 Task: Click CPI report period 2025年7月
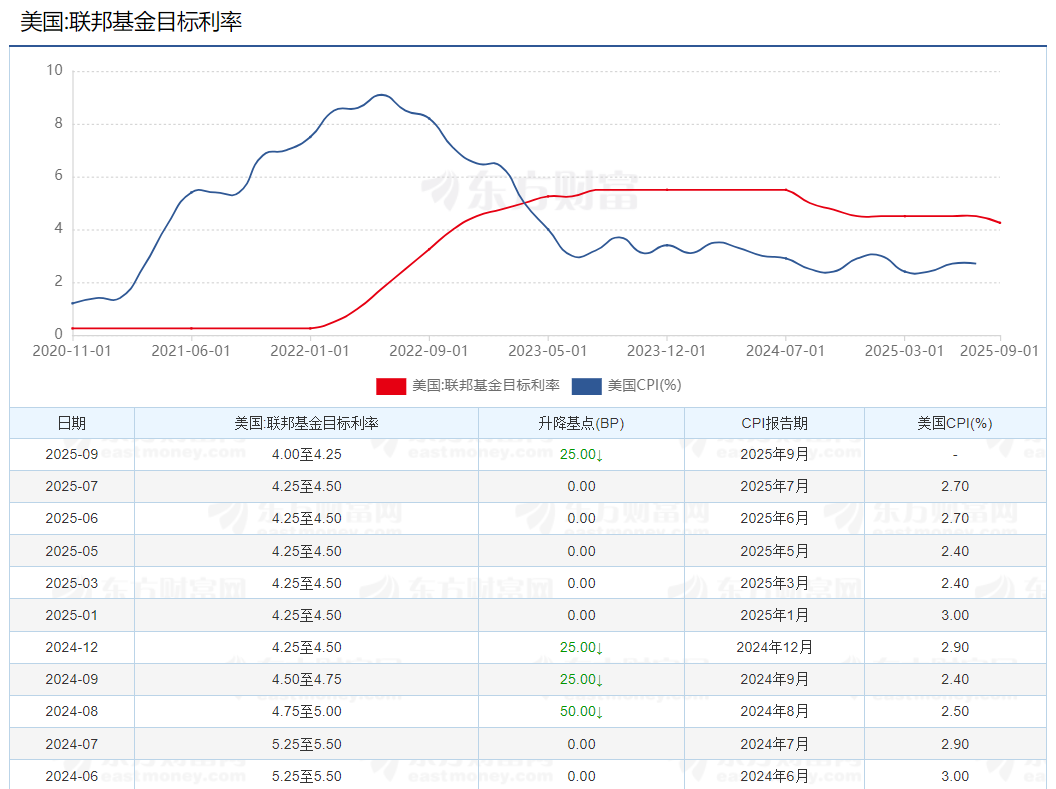pos(774,486)
